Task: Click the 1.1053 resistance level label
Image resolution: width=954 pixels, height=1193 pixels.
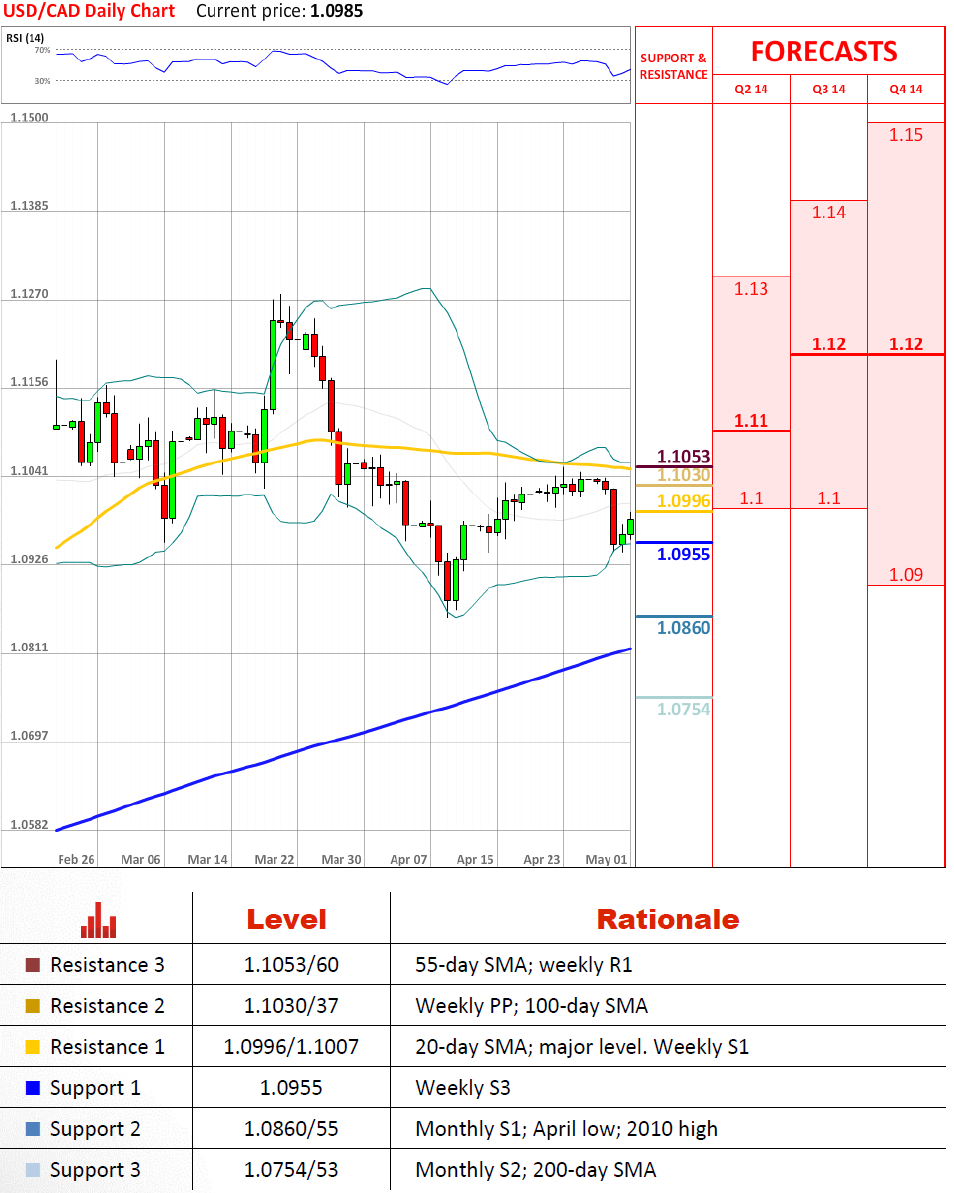Action: pos(683,457)
